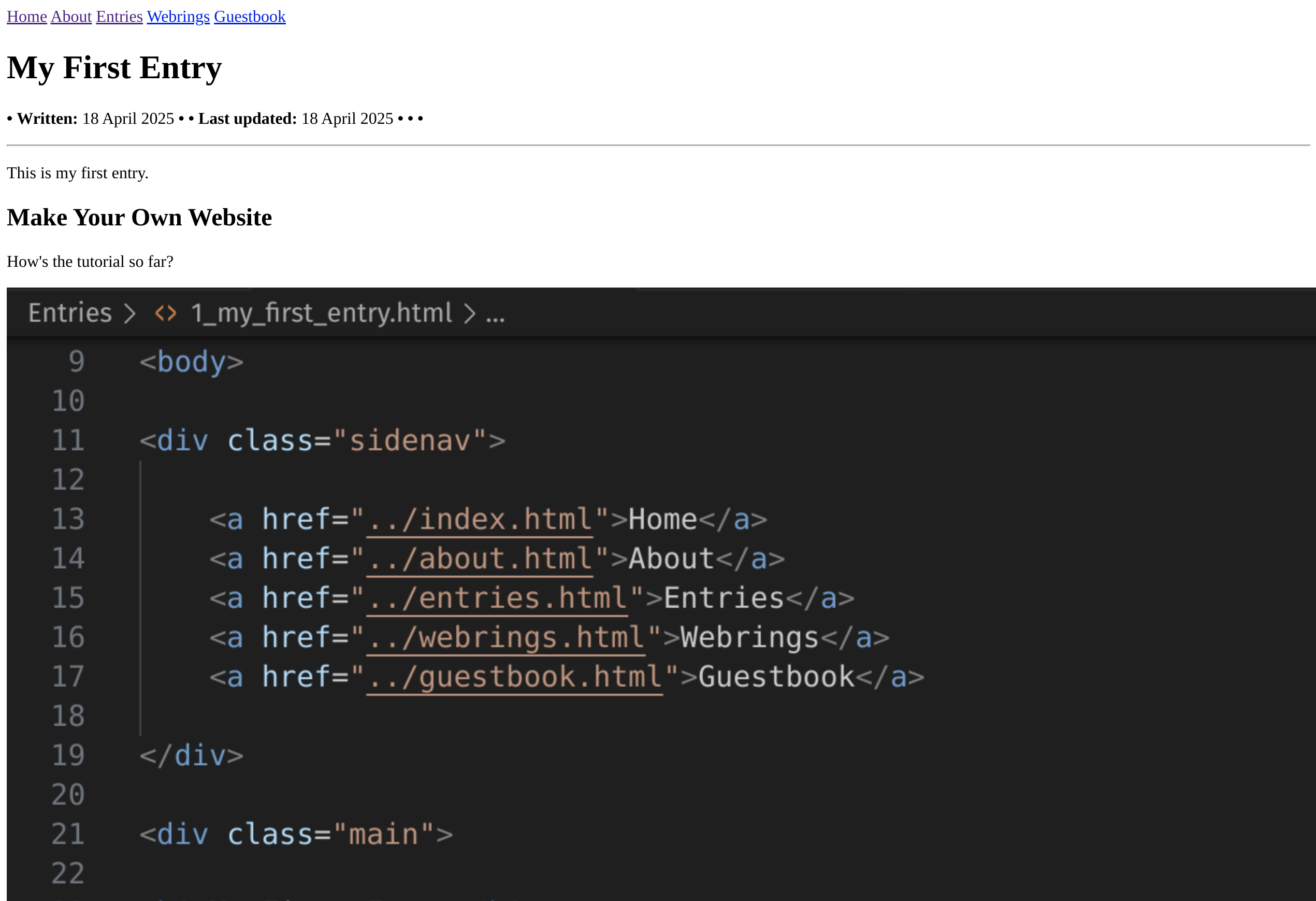Image resolution: width=1316 pixels, height=901 pixels.
Task: Click the orange HTML file icon in breadcrumb
Action: click(x=165, y=313)
